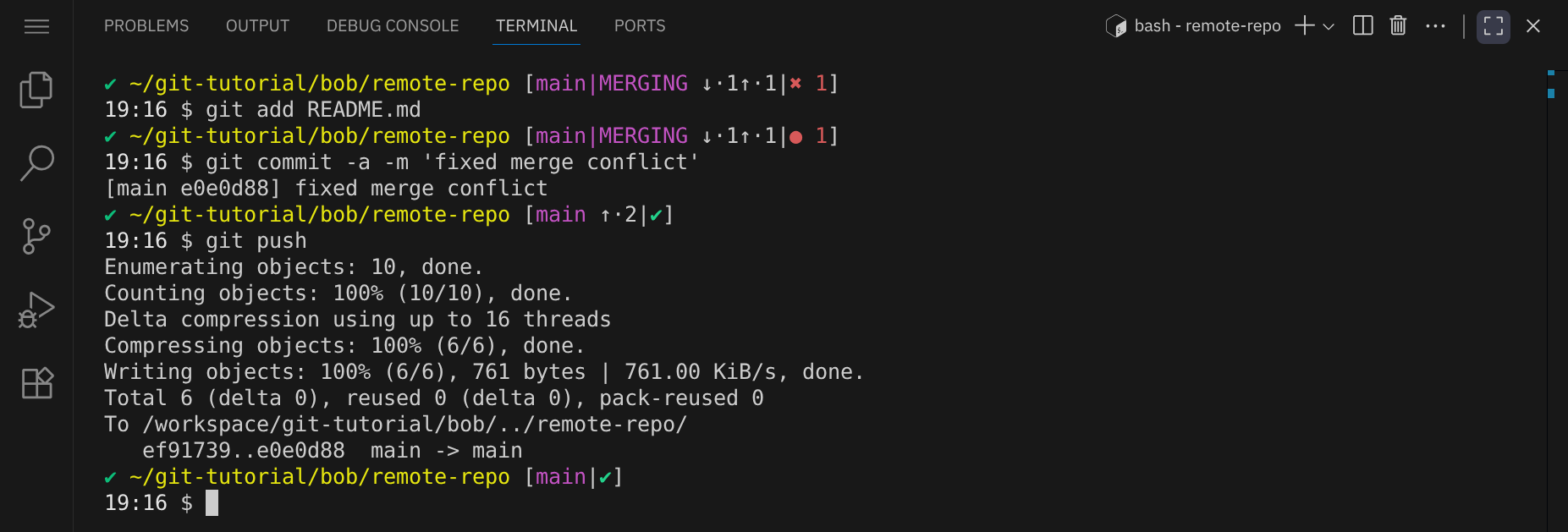
Task: Open the terminal more actions ellipsis menu
Action: [x=1435, y=26]
